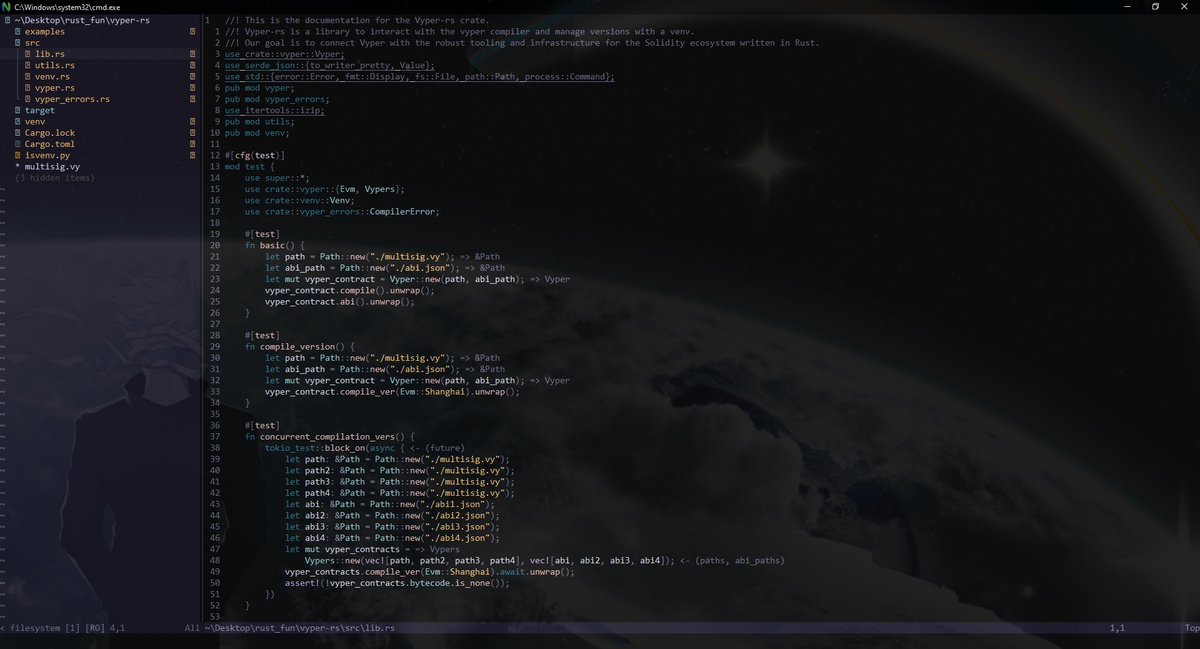This screenshot has width=1200, height=649.
Task: Click "use crate::vyper_errors::CompilerError;" on line 17
Action: (342, 211)
